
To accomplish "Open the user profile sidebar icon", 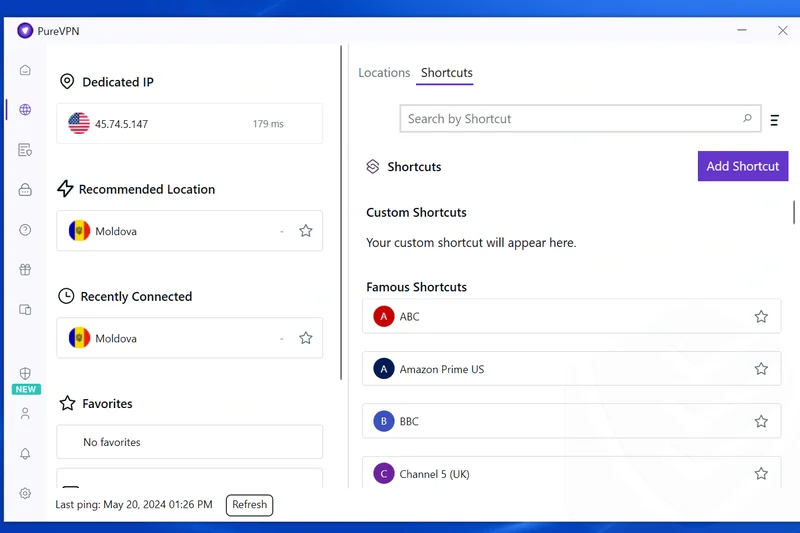I will [x=25, y=414].
